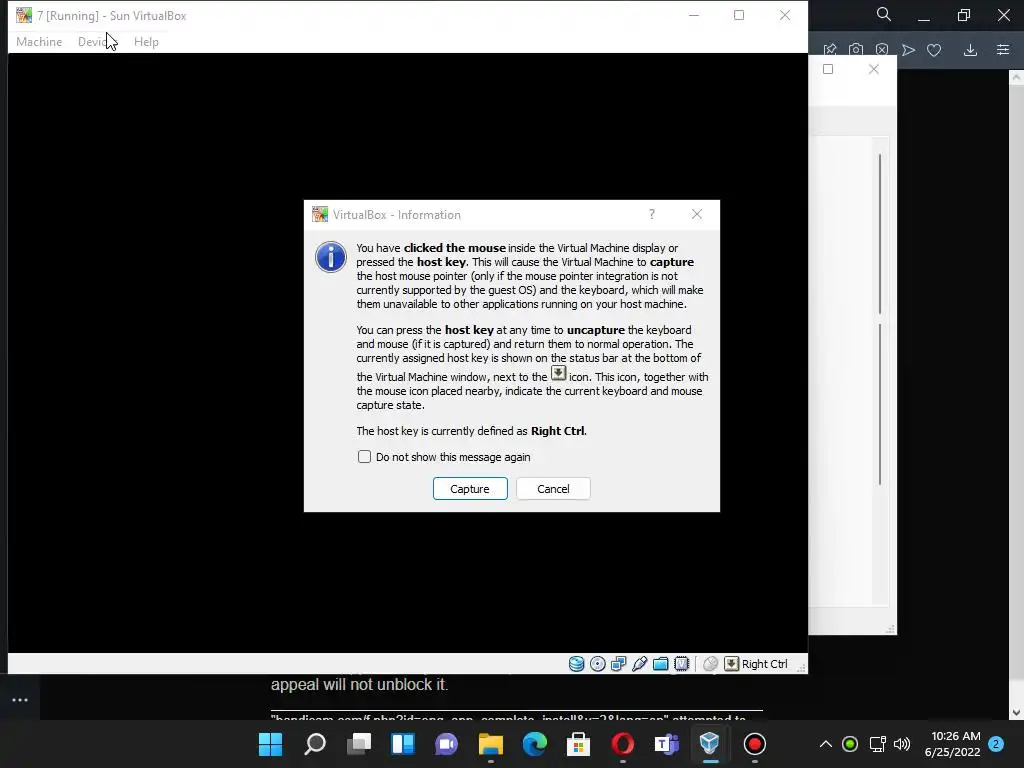The image size is (1024, 768).
Task: Click the volume speaker tray icon
Action: pos(901,744)
